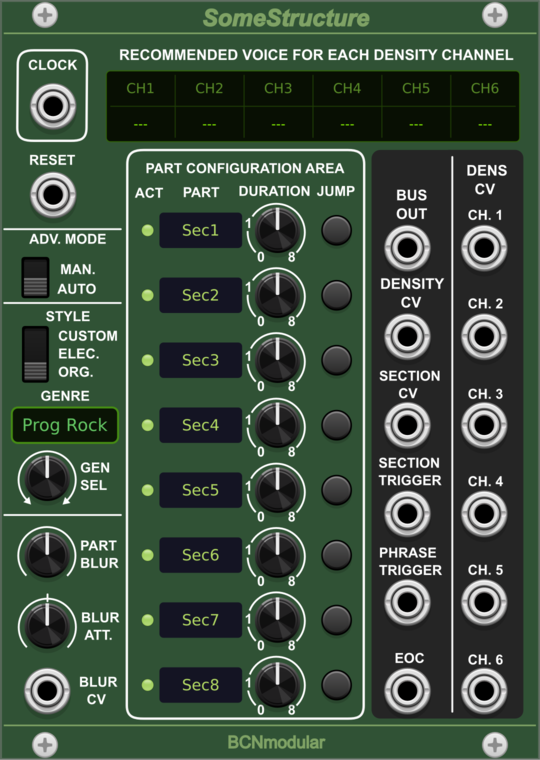
Task: Push the JUMP button for Sec7
Action: click(x=336, y=620)
